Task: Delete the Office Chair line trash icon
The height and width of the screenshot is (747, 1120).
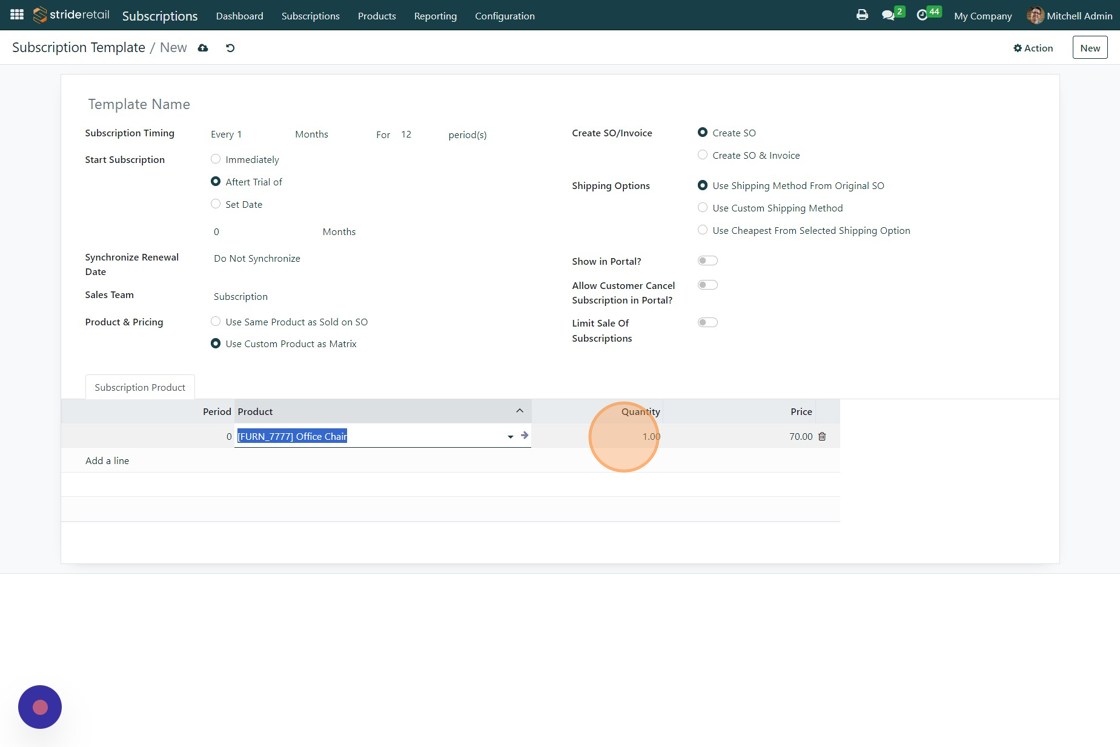Action: point(822,437)
